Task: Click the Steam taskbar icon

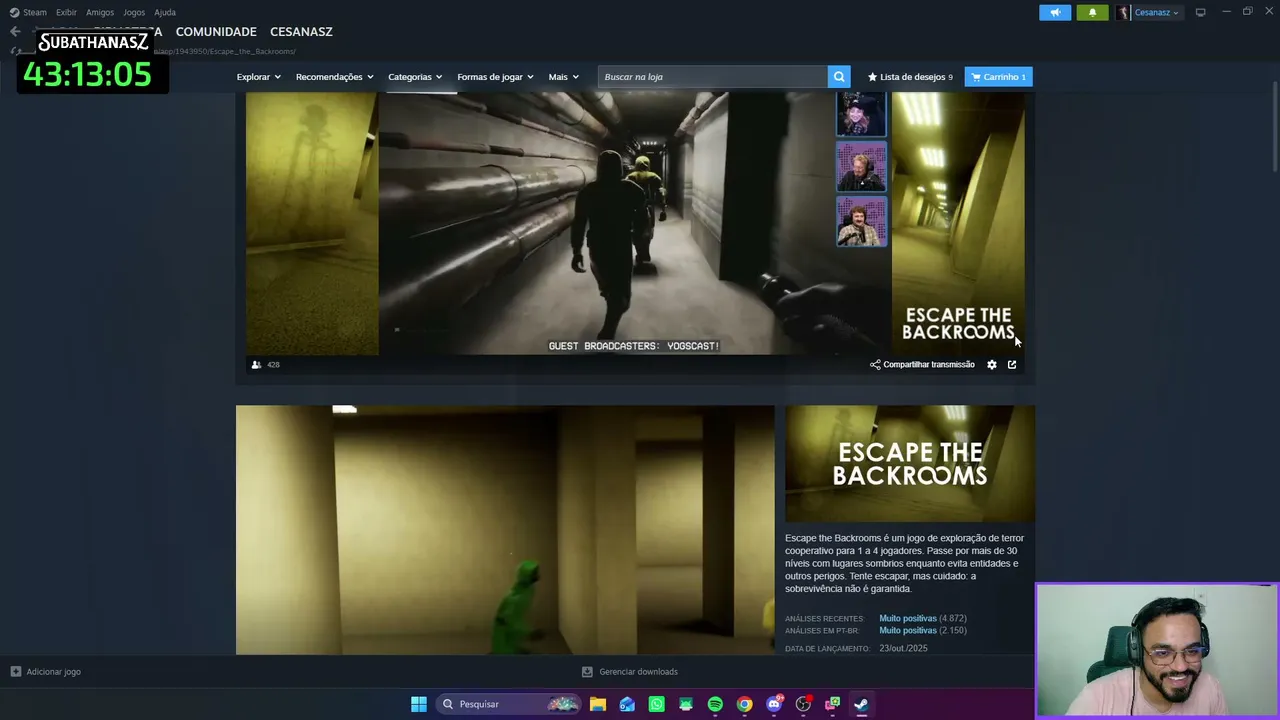Action: pyautogui.click(x=861, y=704)
